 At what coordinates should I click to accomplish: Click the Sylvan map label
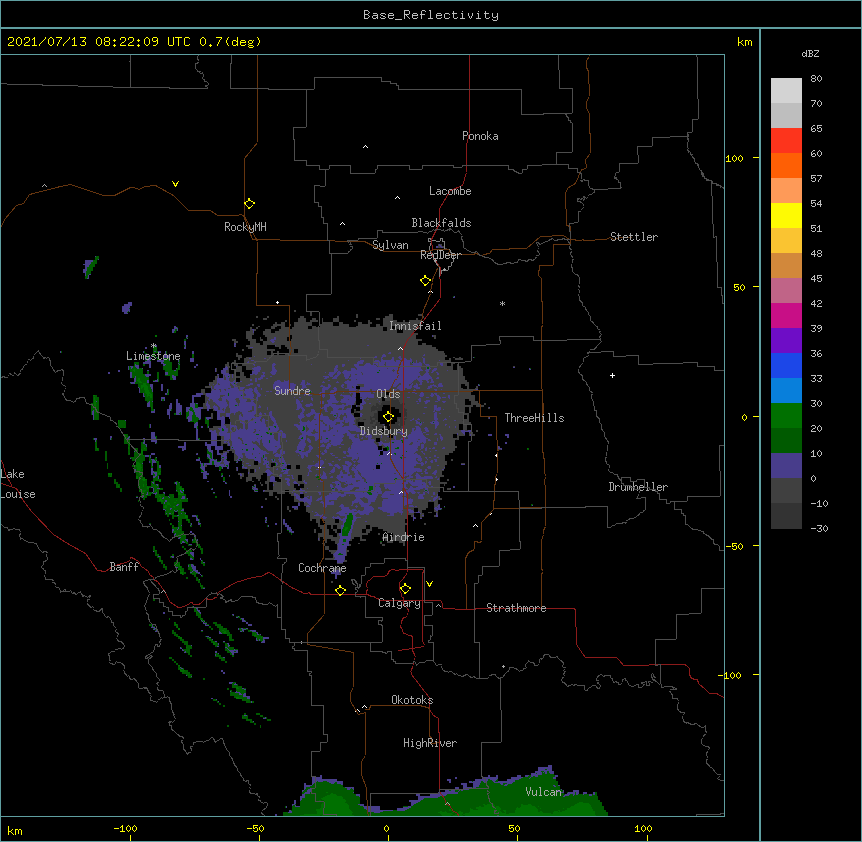click(390, 245)
